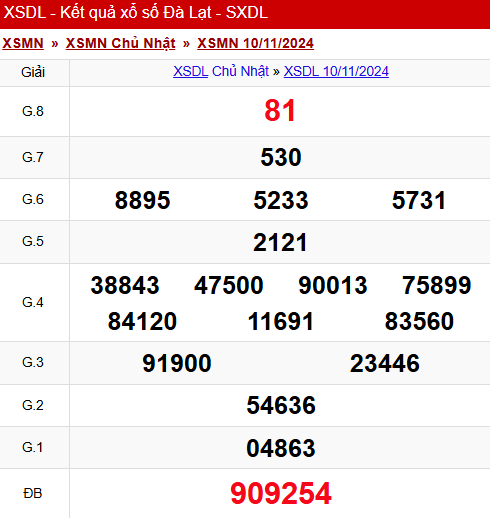The width and height of the screenshot is (490, 518).
Task: Click the G.1 number 04863
Action: (x=281, y=448)
